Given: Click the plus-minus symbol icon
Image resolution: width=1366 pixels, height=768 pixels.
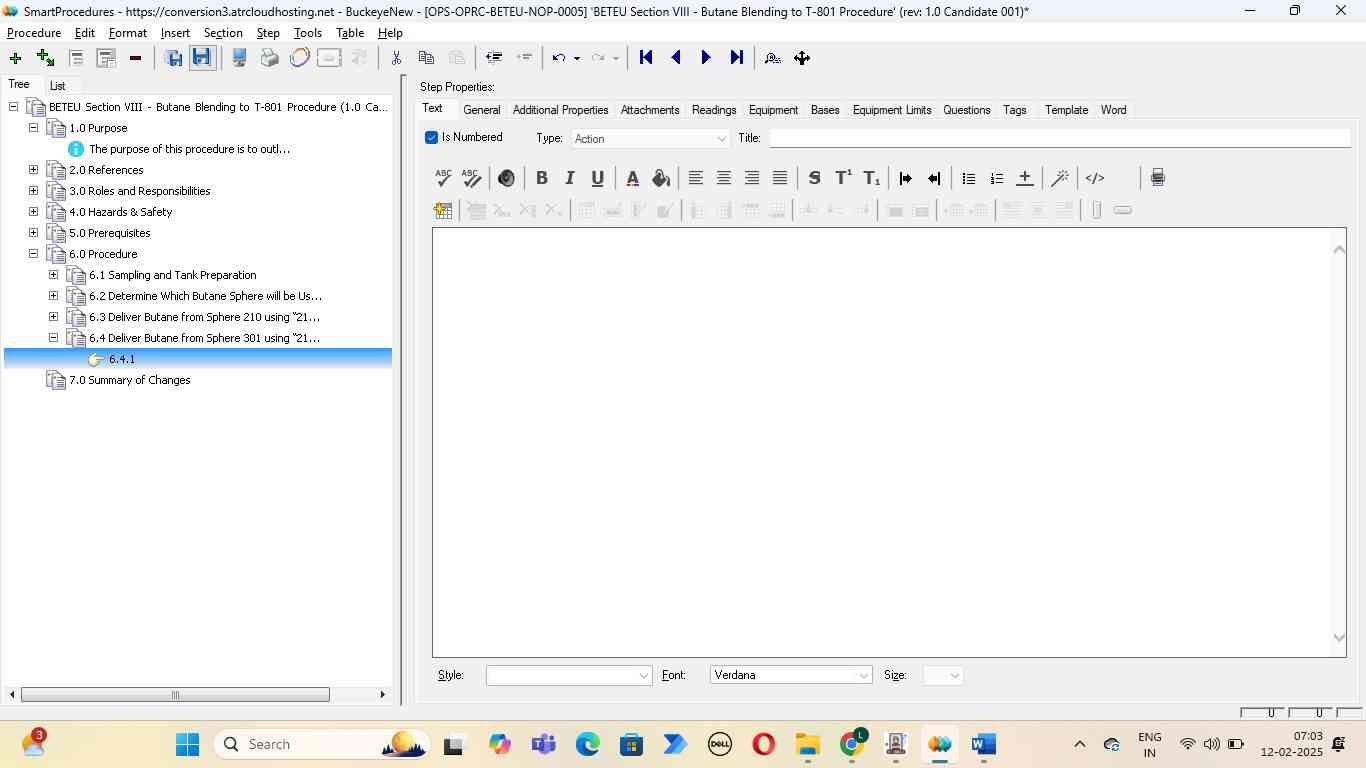Looking at the screenshot, I should [1024, 178].
